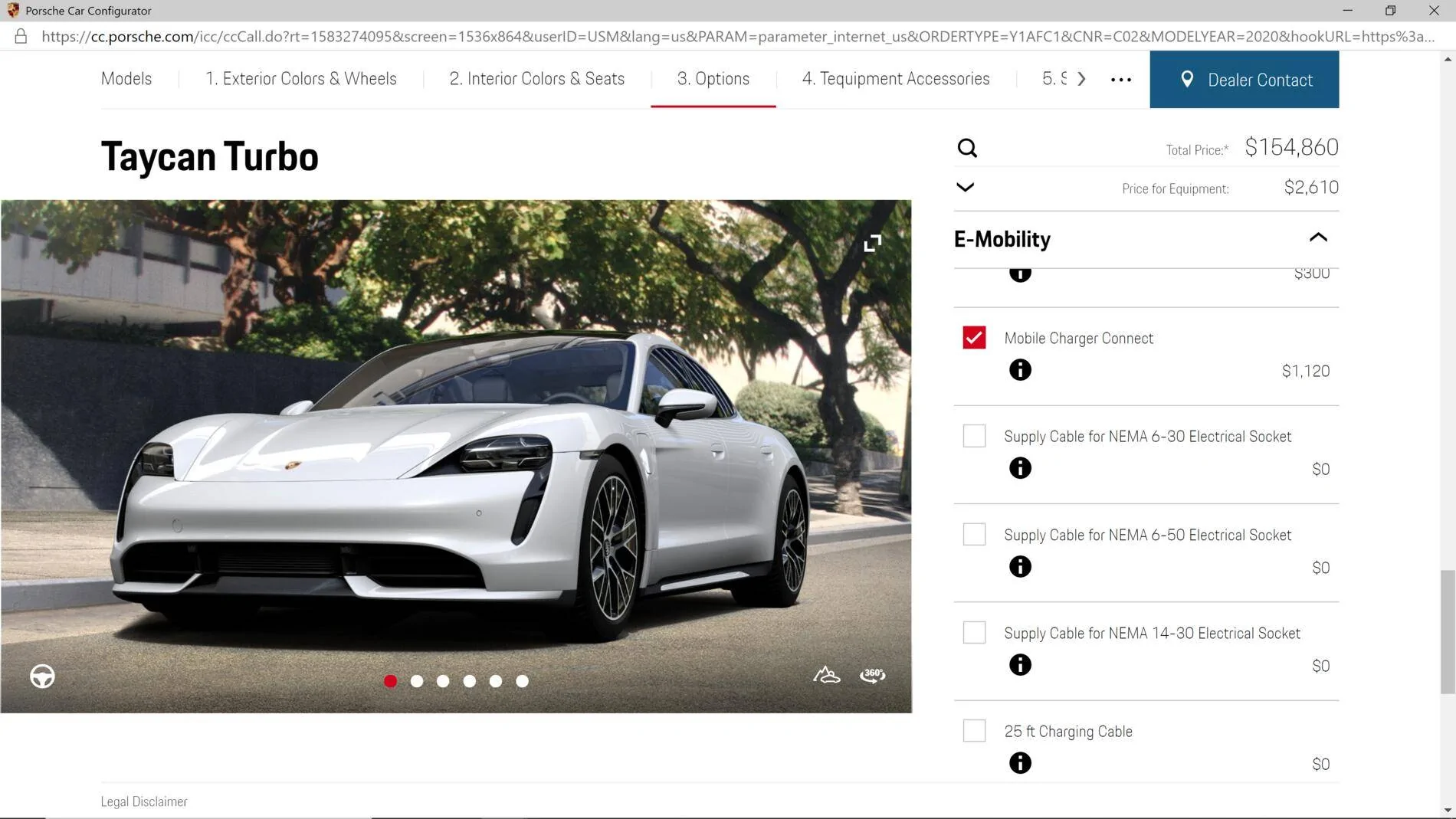Click the Mobile Charger Connect label
The image size is (1456, 819).
click(x=1078, y=338)
